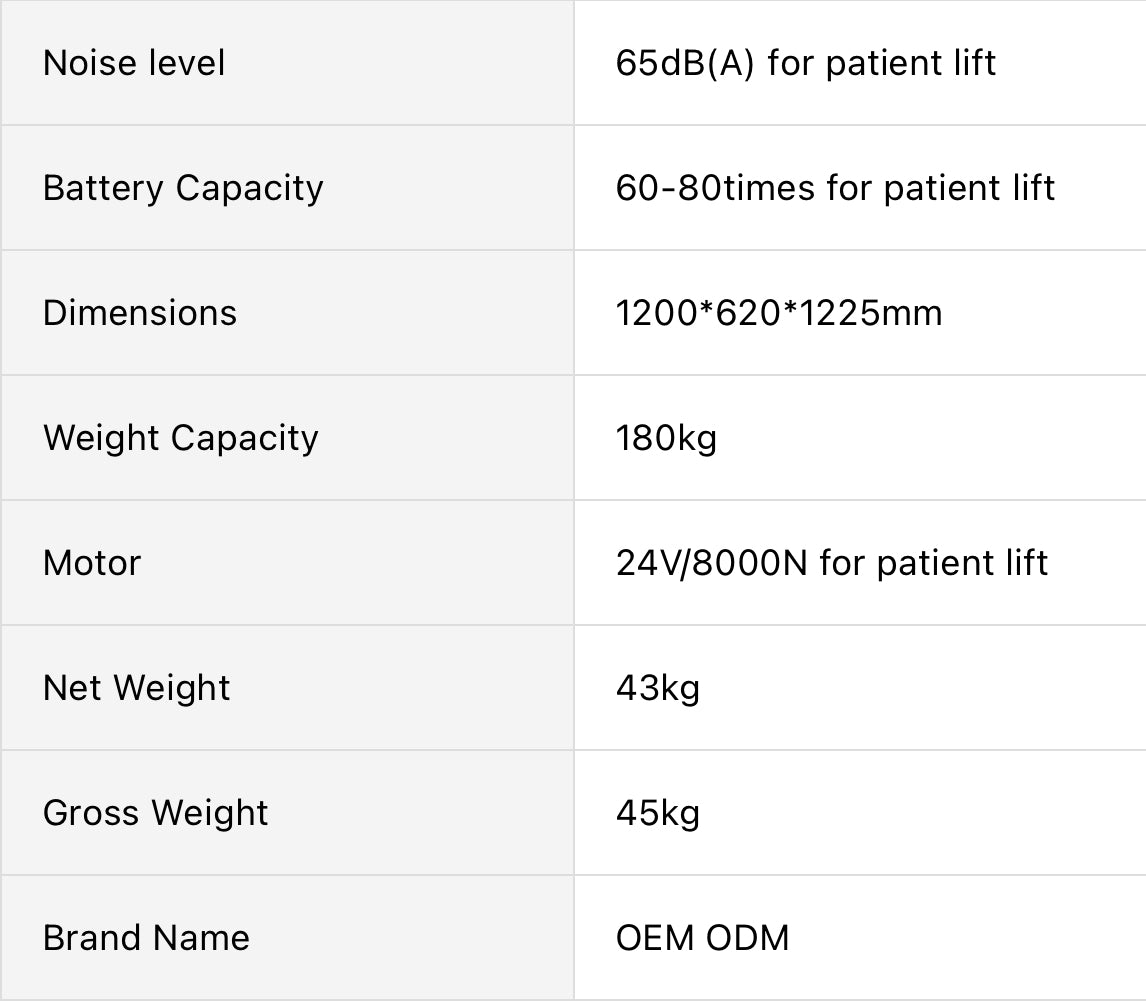Click the Gross Weight row label
The image size is (1146, 1008).
(156, 813)
